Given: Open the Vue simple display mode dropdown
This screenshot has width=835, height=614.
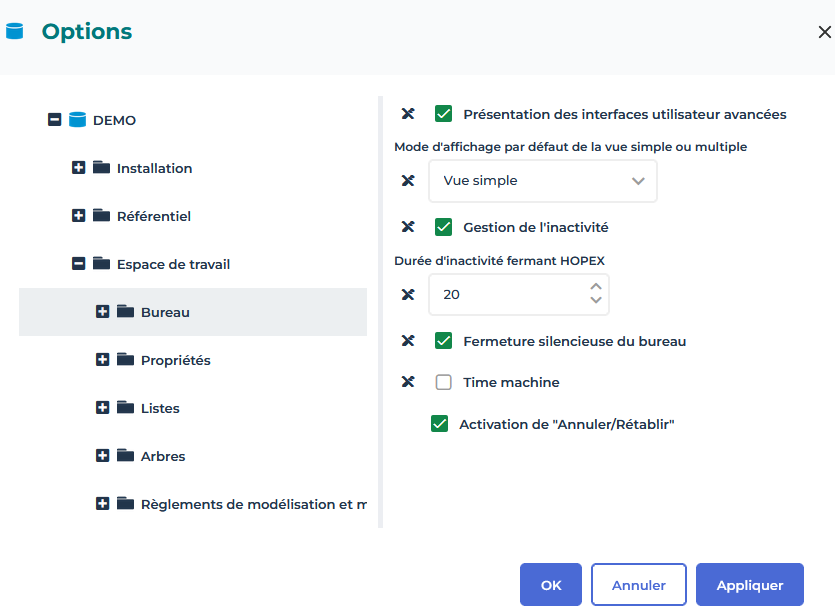Looking at the screenshot, I should coord(542,181).
